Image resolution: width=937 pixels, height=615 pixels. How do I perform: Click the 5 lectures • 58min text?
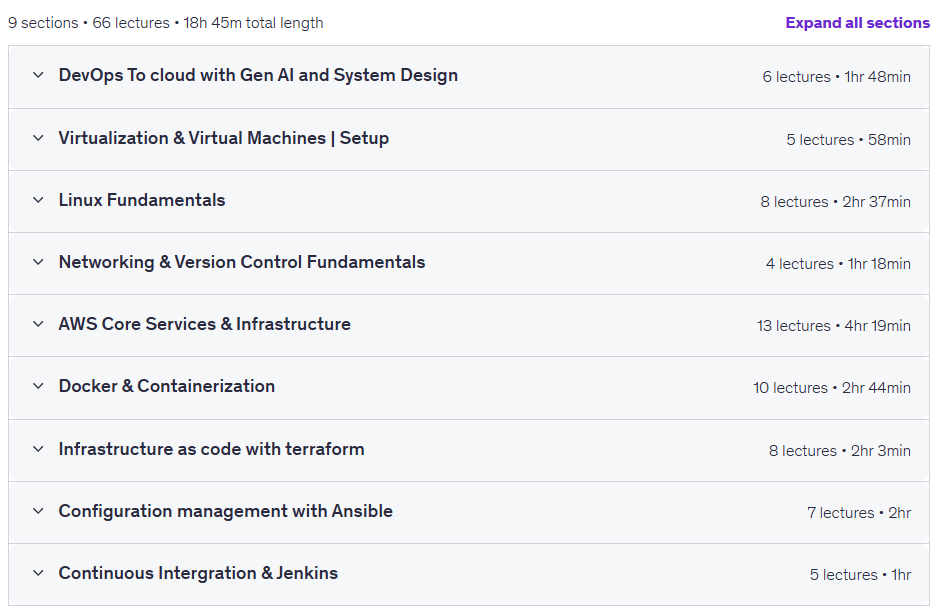(848, 140)
